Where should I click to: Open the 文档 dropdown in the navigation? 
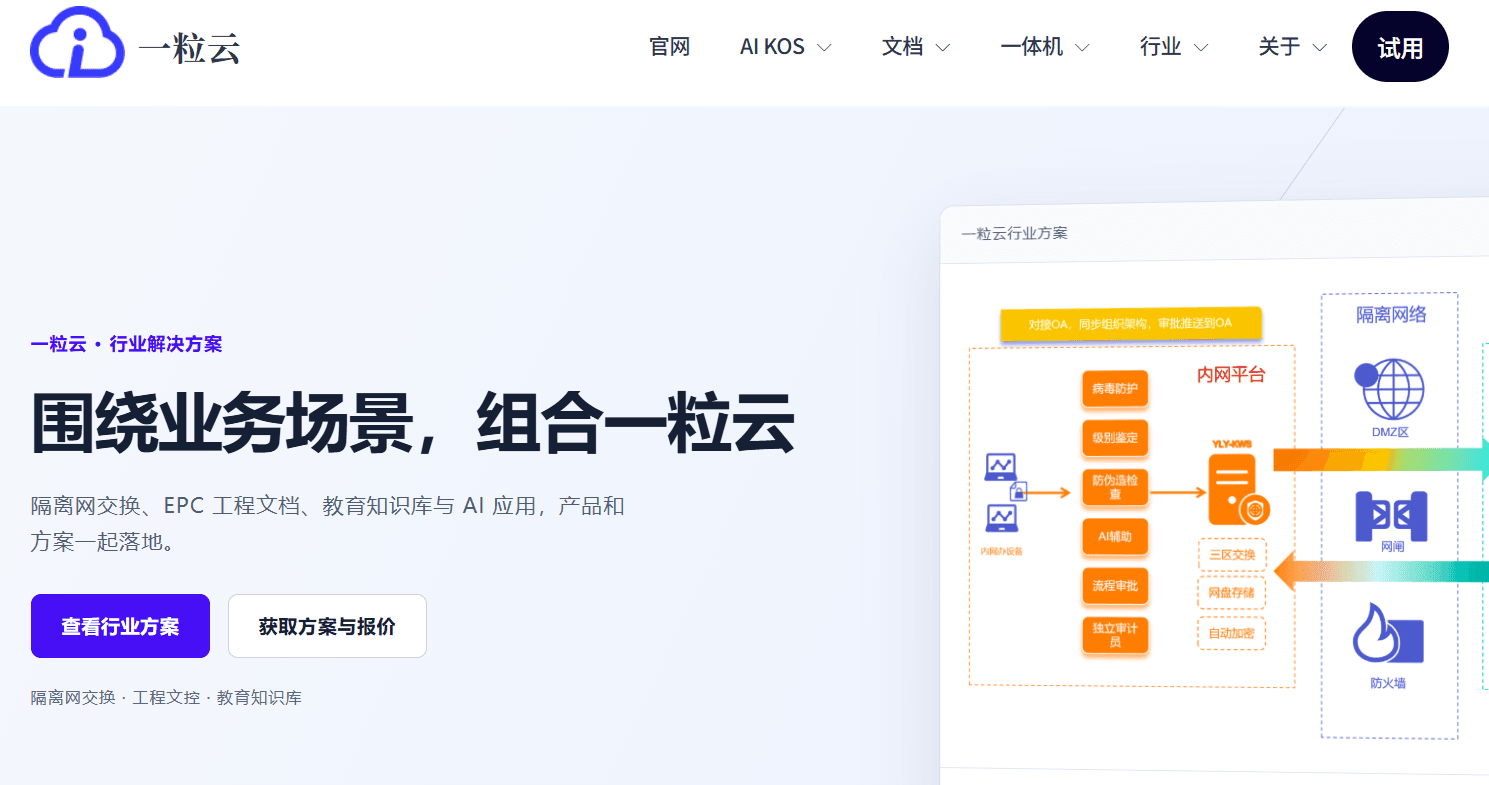pyautogui.click(x=916, y=47)
